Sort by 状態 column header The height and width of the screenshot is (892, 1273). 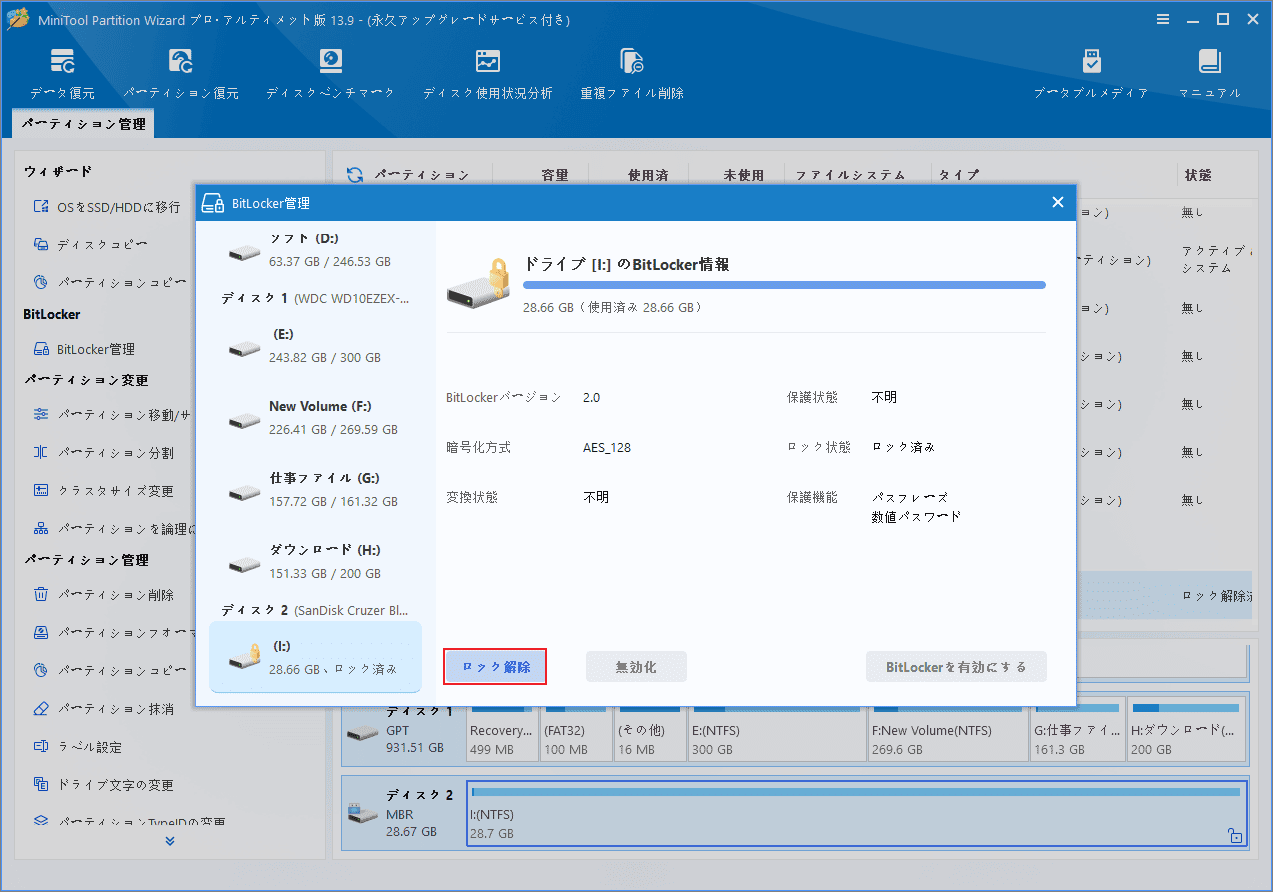click(1198, 175)
